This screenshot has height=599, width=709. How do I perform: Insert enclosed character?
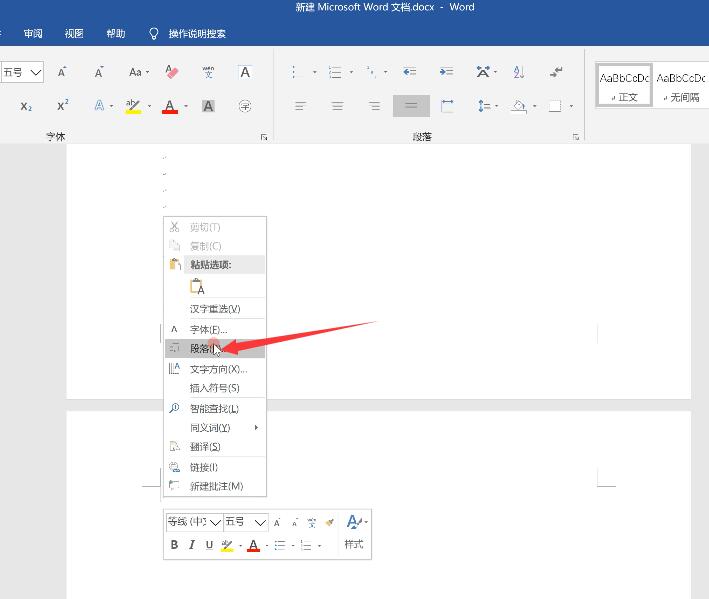245,106
